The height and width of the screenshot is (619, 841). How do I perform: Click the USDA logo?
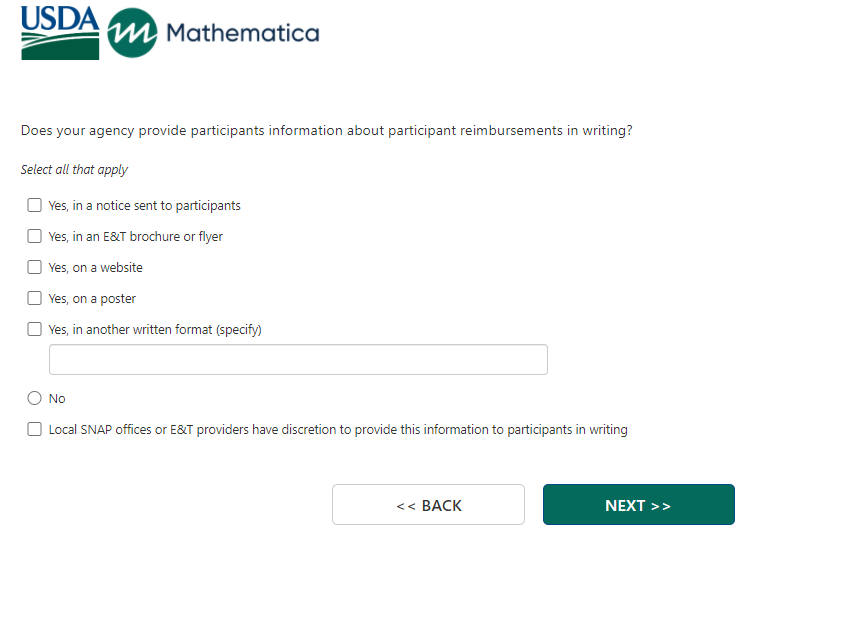click(60, 33)
